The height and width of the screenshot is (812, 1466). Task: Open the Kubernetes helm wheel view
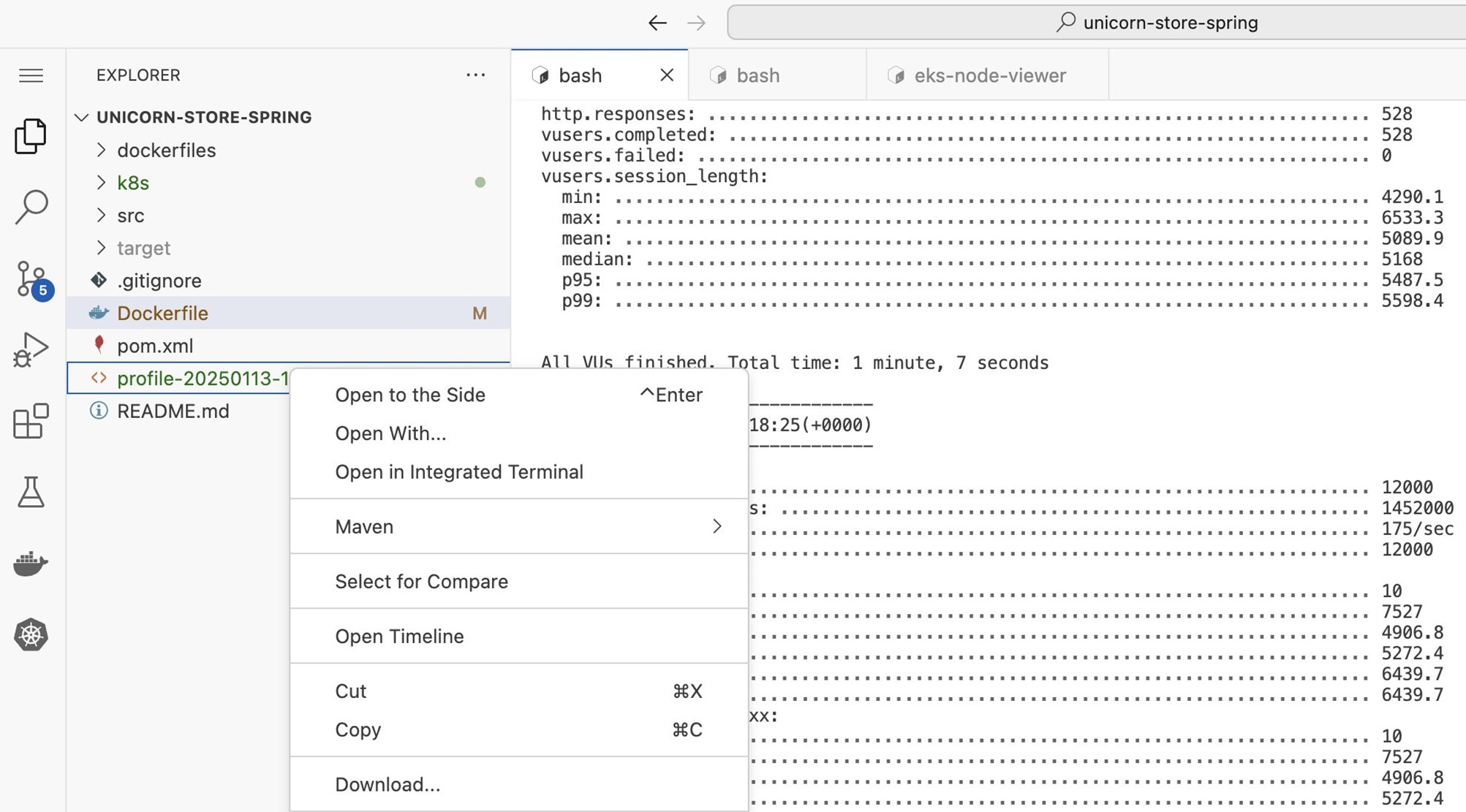coord(31,634)
